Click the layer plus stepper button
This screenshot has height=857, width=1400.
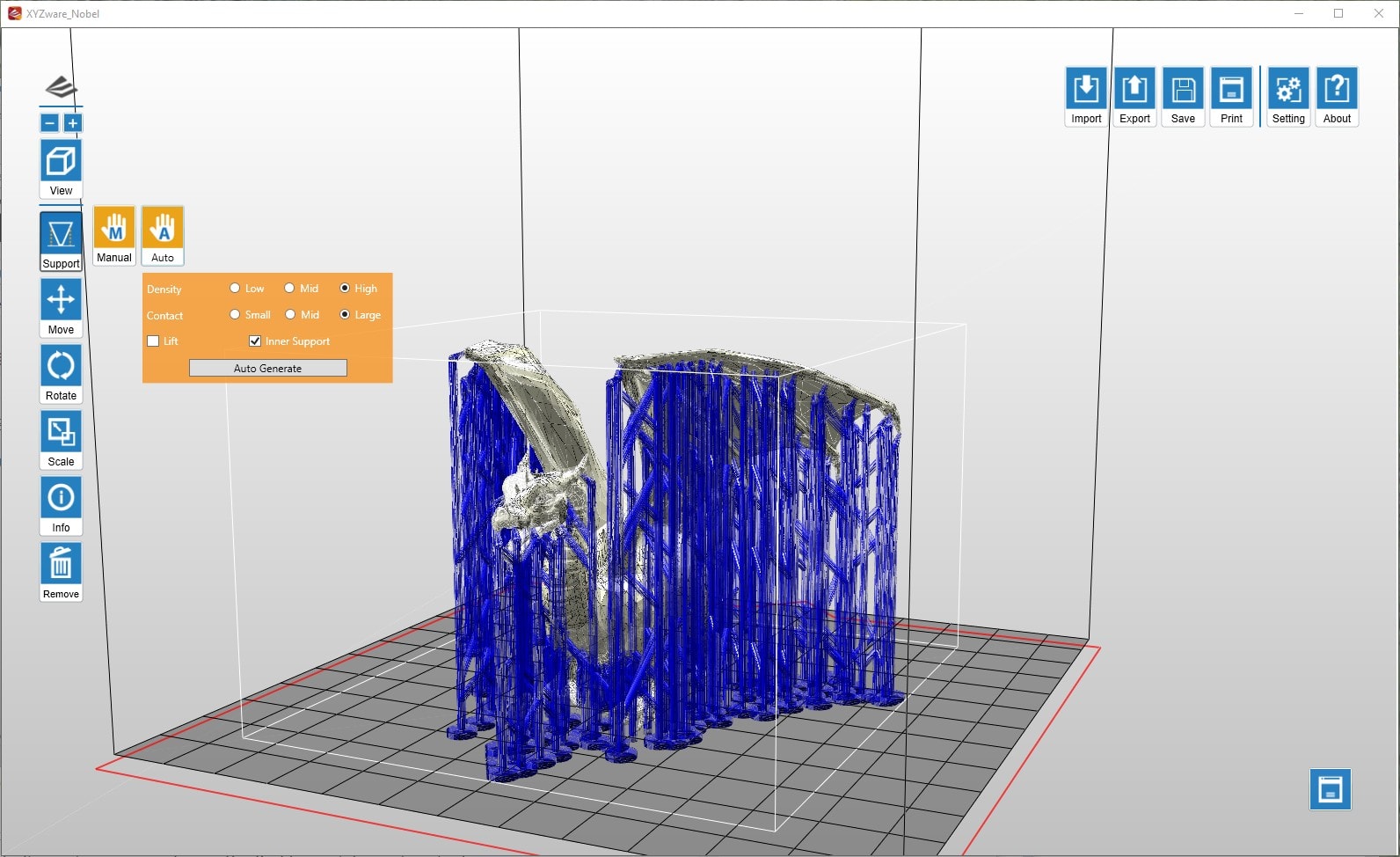[x=73, y=123]
